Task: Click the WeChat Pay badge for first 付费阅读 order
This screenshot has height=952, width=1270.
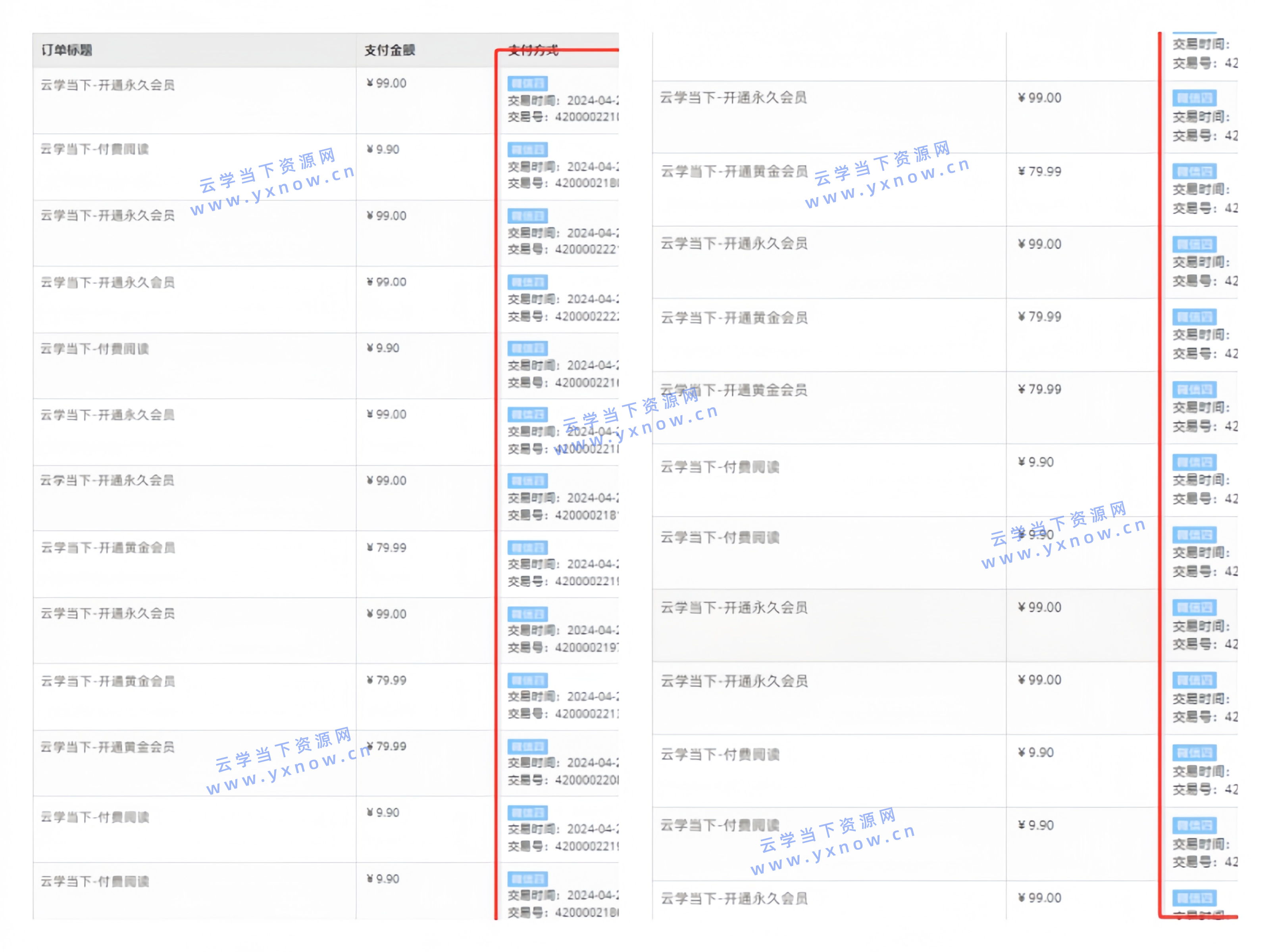Action: (x=527, y=150)
